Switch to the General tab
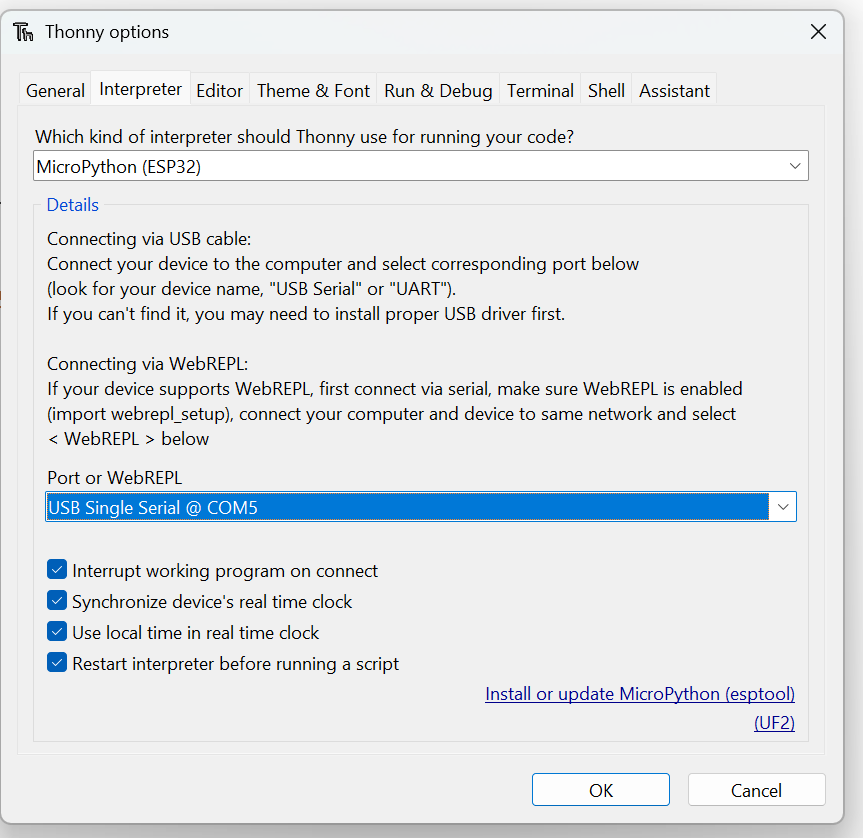Image resolution: width=863 pixels, height=838 pixels. [54, 90]
